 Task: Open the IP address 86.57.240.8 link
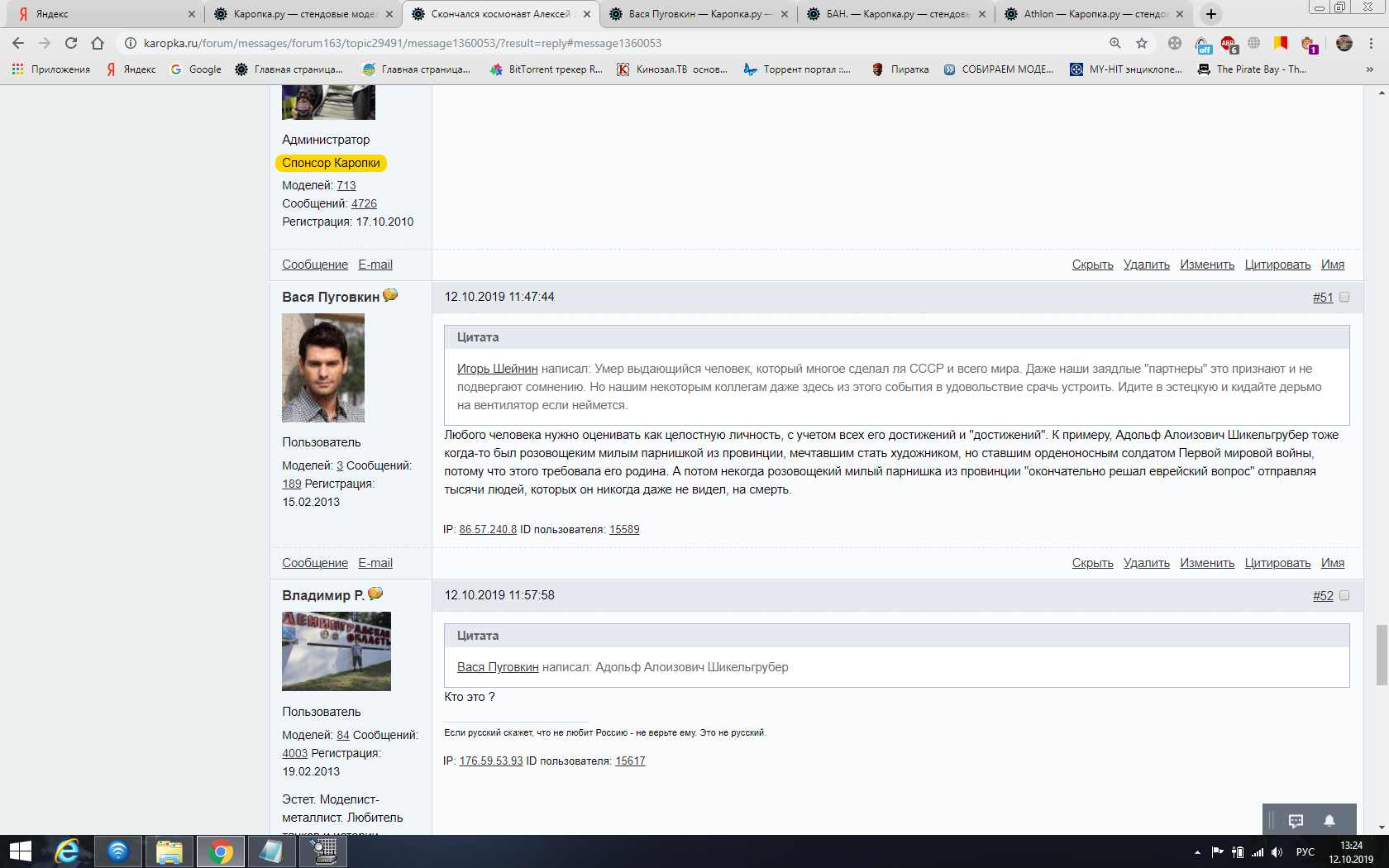[488, 529]
